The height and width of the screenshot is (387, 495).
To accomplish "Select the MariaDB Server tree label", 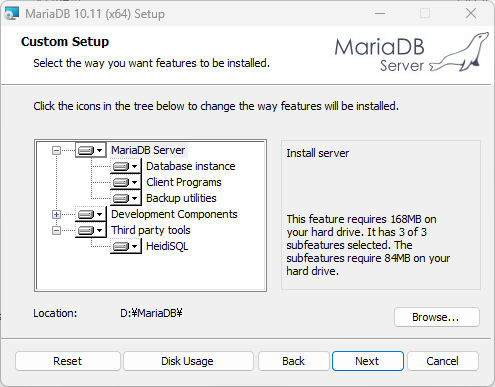I will 148,150.
